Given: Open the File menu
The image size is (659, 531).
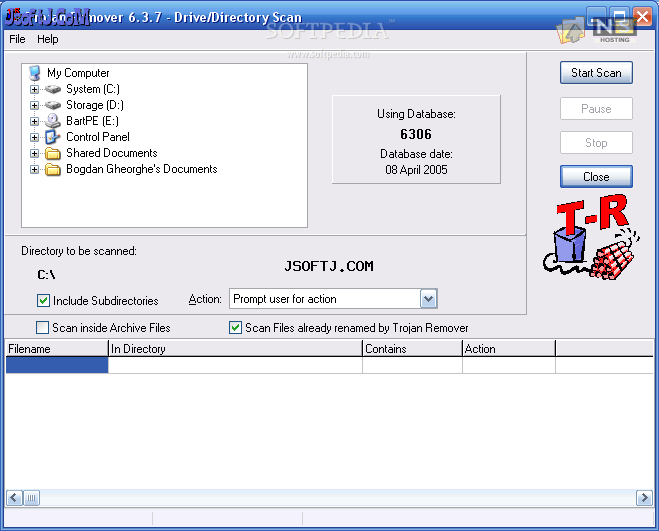Looking at the screenshot, I should pyautogui.click(x=17, y=39).
